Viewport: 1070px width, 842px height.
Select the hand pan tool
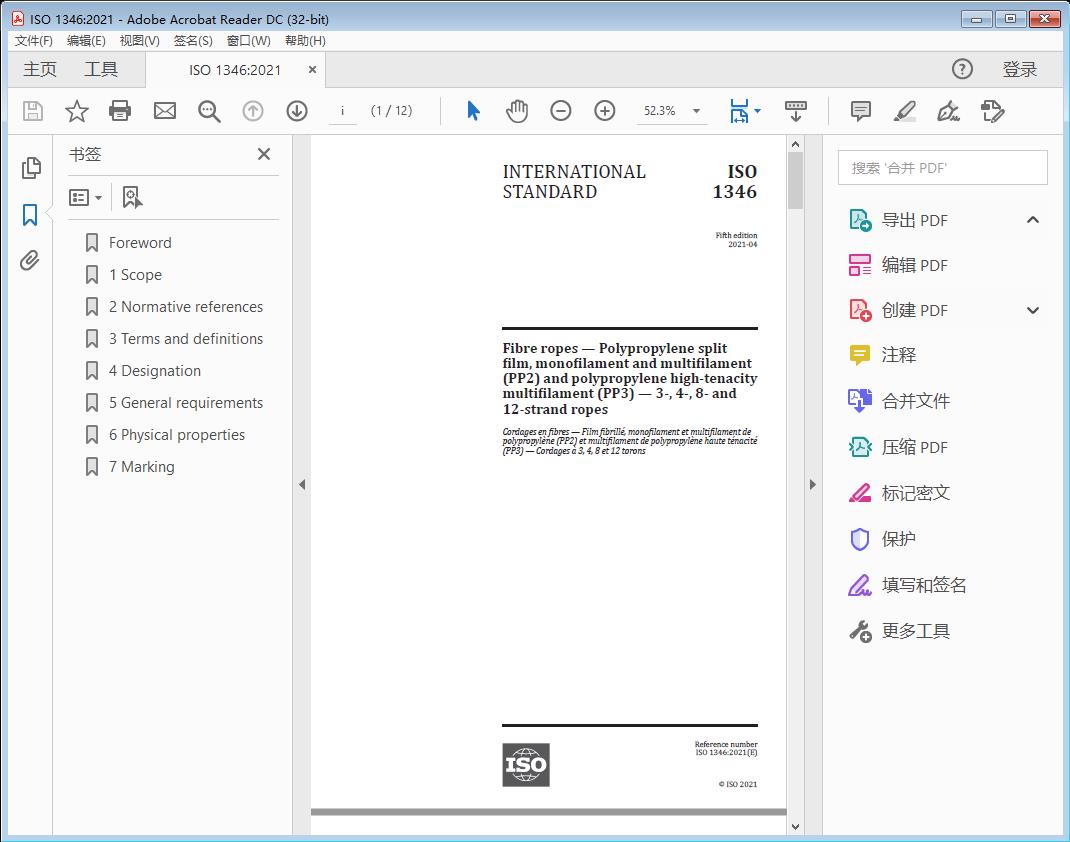tap(516, 111)
